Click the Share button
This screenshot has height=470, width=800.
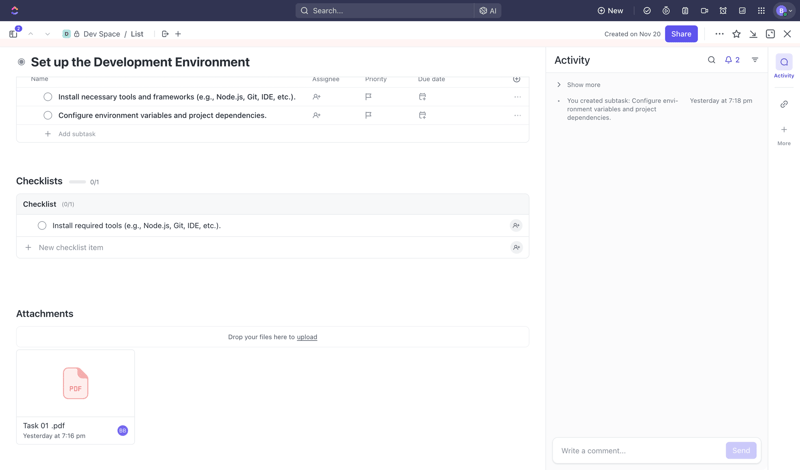(x=681, y=34)
